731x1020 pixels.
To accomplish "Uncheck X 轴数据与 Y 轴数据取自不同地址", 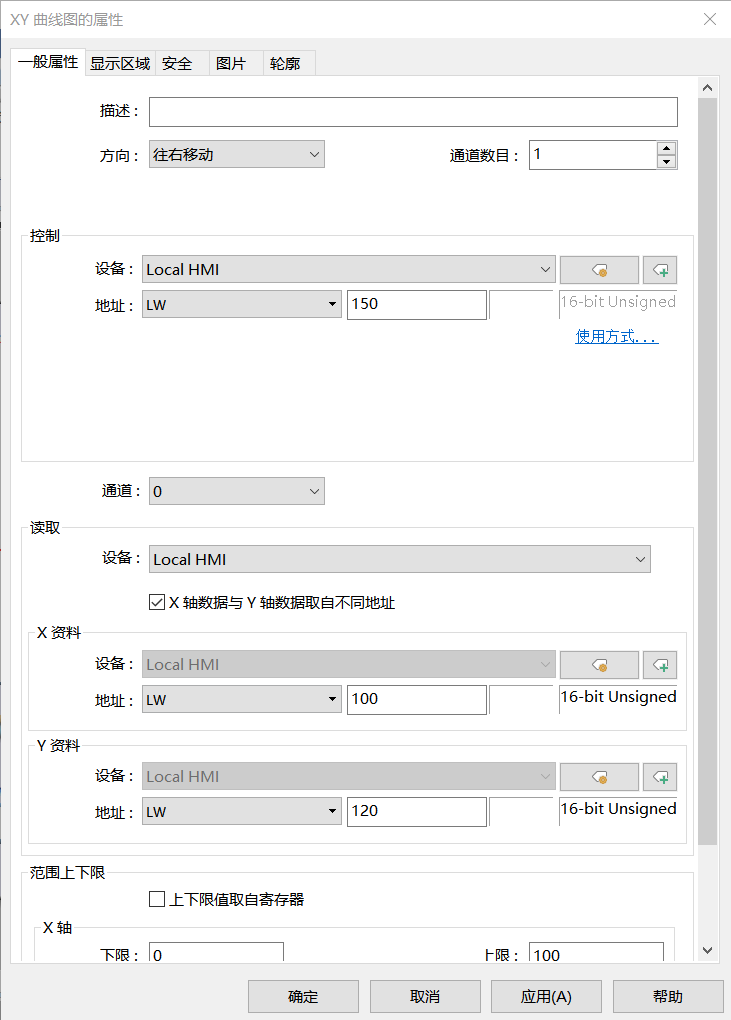I will pos(156,603).
